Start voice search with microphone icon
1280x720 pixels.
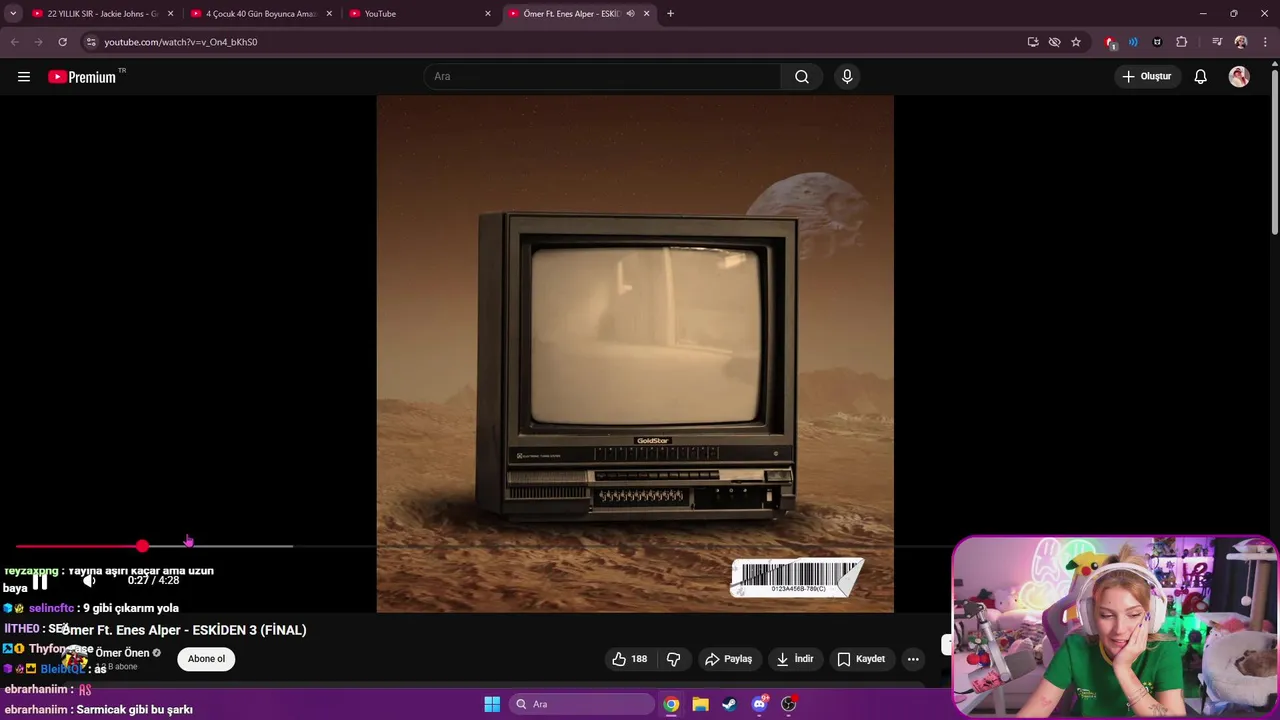click(x=847, y=77)
